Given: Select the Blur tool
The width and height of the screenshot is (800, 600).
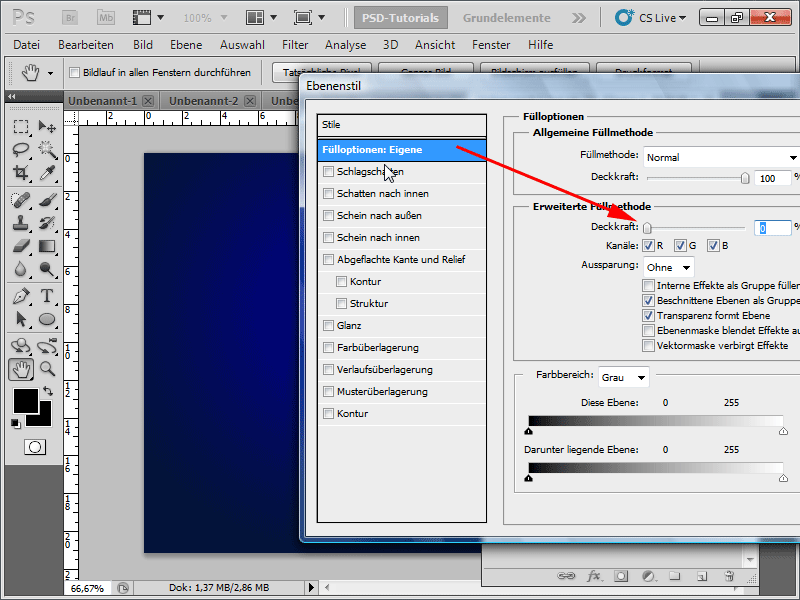Looking at the screenshot, I should 20,269.
